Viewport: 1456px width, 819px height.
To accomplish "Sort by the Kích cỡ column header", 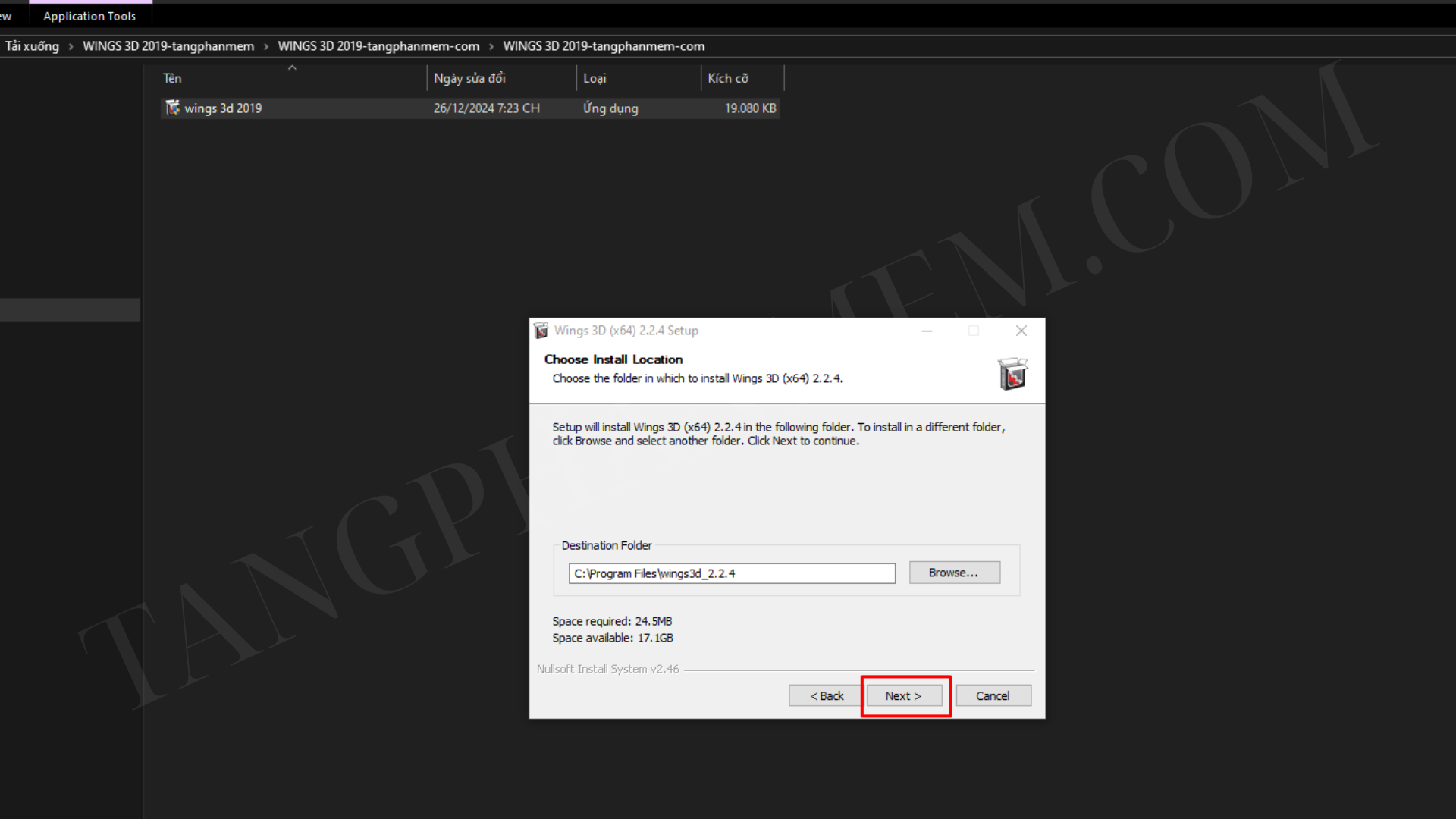I will point(728,78).
